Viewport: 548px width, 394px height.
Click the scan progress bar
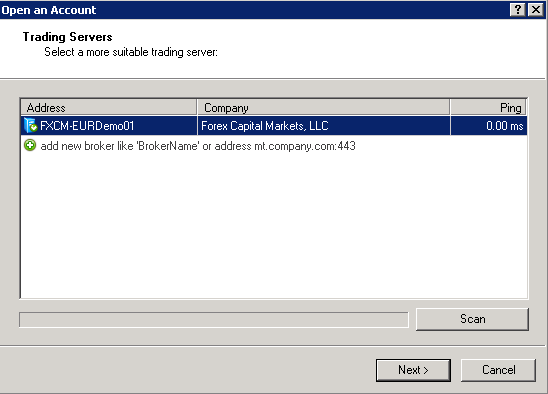[214, 320]
